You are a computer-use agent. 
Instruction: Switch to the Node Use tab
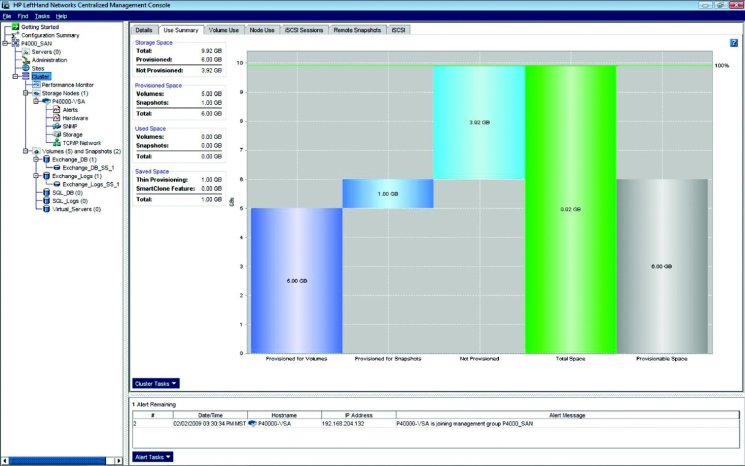click(x=262, y=30)
